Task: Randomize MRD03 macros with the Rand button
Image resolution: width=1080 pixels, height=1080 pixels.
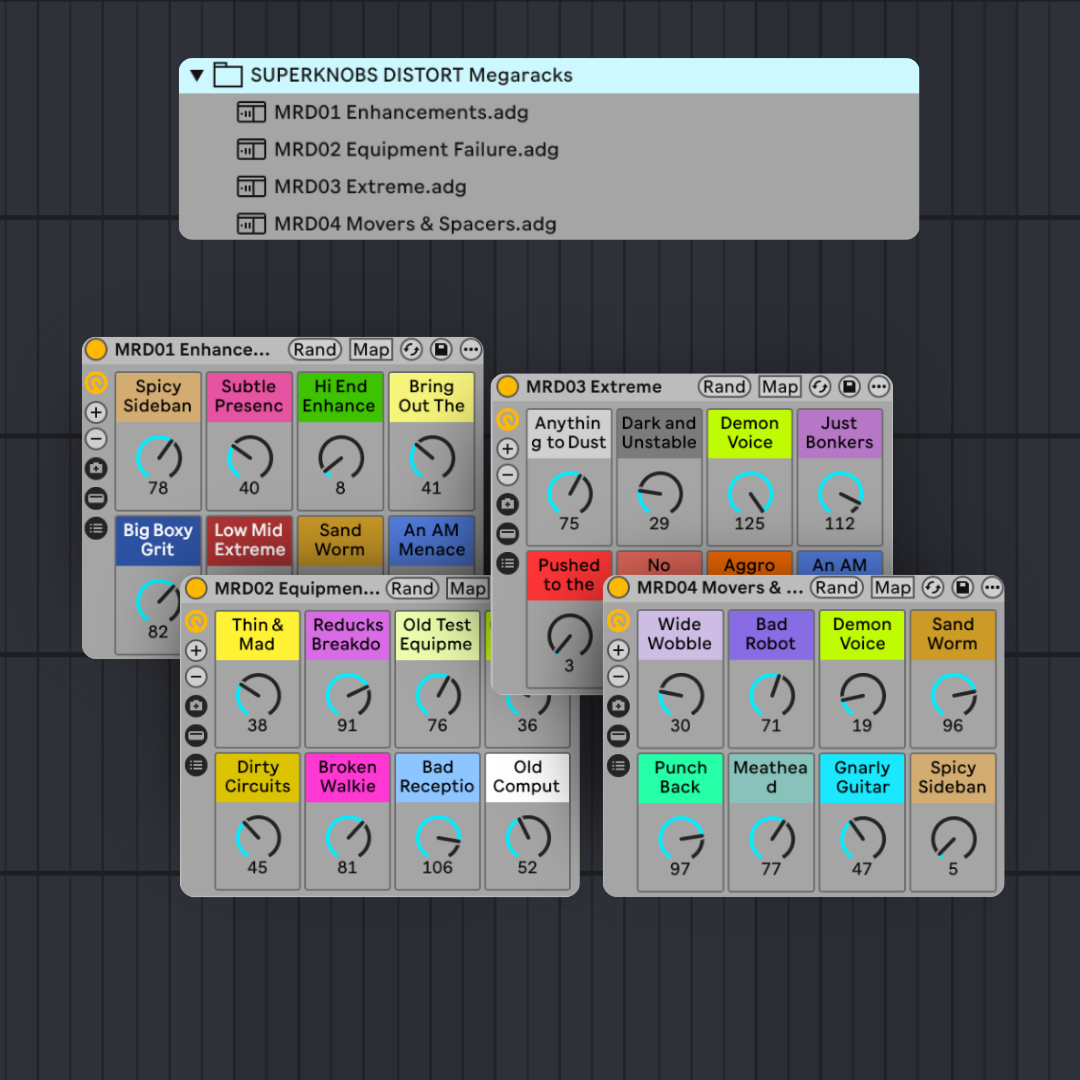Action: [724, 386]
